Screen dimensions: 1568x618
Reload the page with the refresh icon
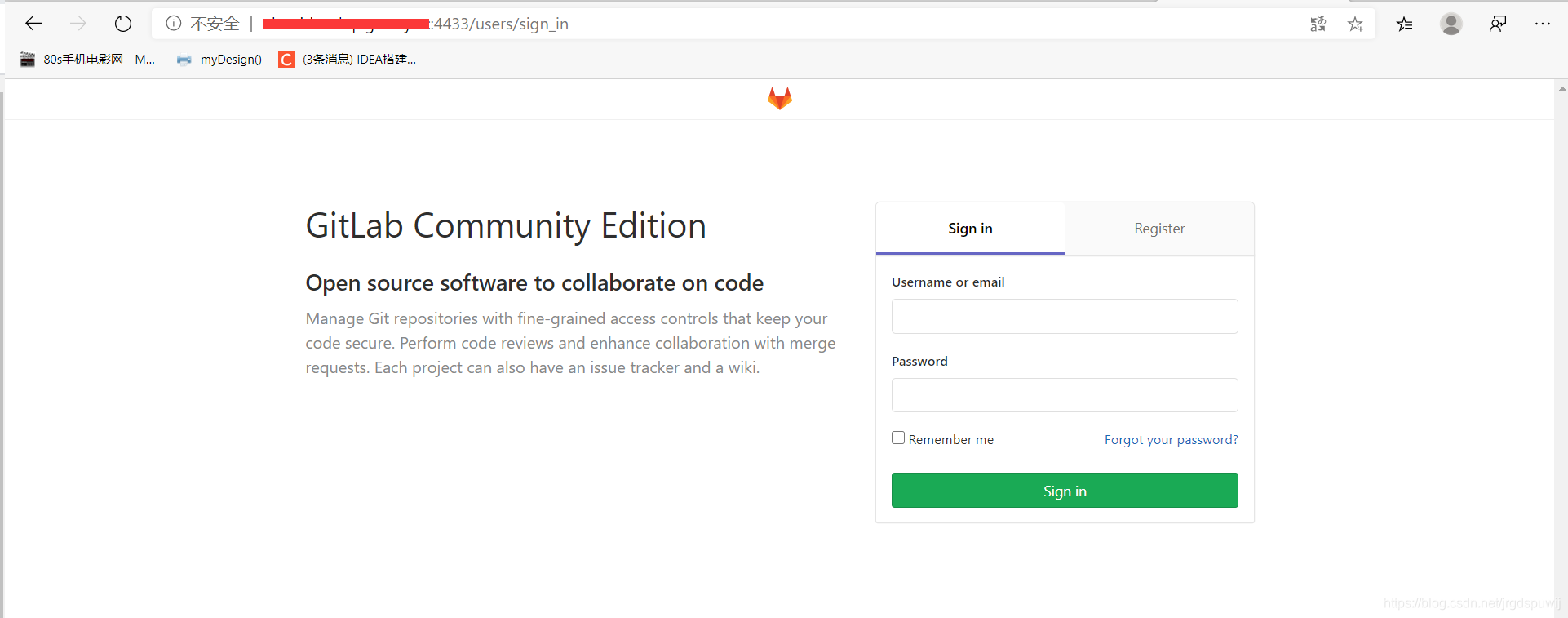(123, 24)
